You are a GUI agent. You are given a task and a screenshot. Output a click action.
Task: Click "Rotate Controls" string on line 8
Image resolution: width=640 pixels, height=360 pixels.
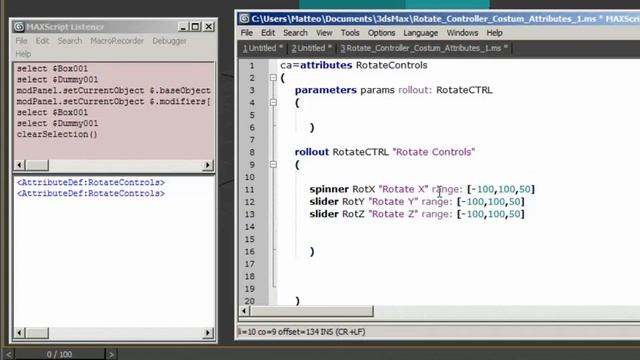pyautogui.click(x=434, y=152)
